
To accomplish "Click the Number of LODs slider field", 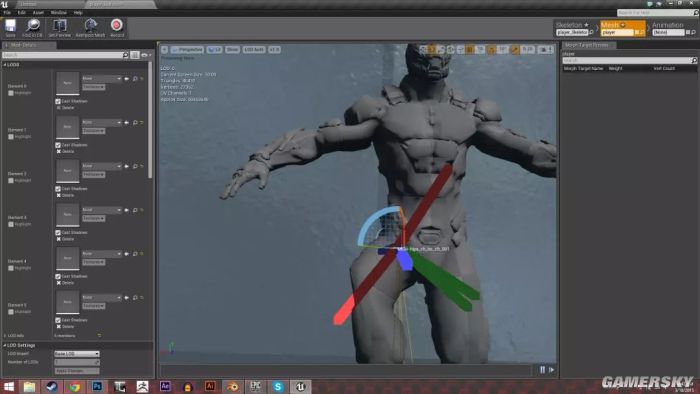I will [x=77, y=362].
